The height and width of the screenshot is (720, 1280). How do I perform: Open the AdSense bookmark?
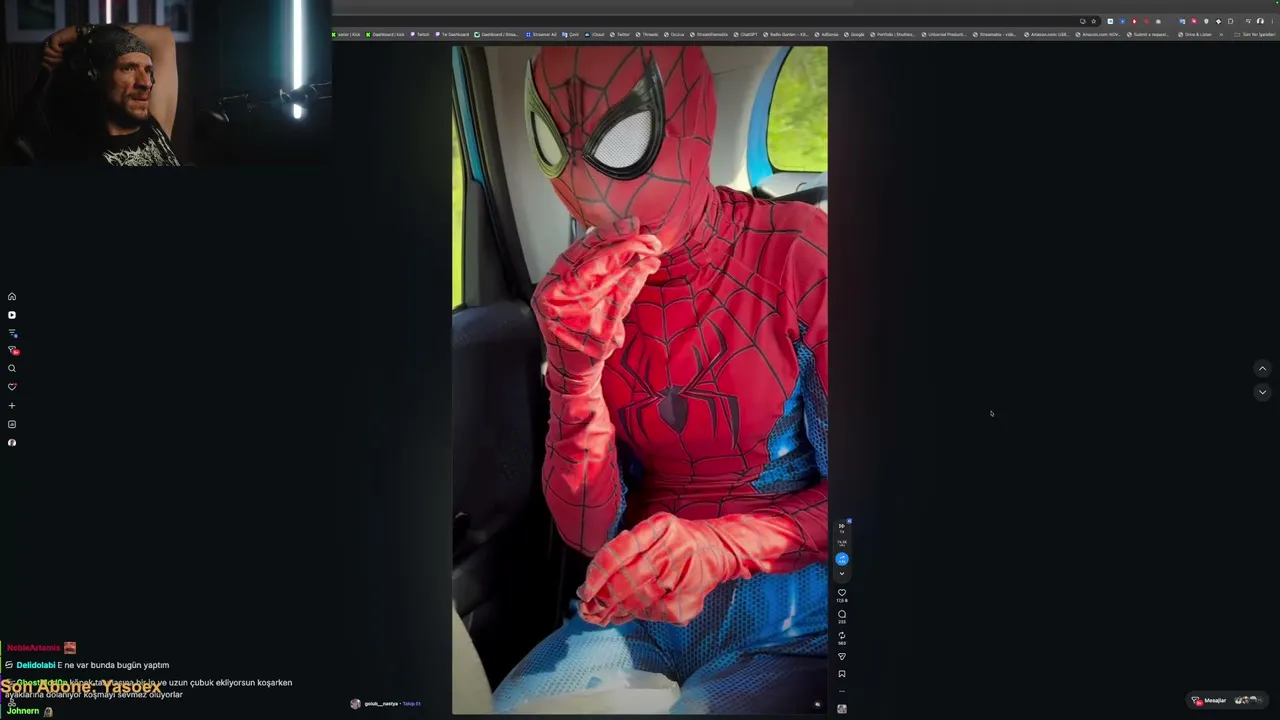(825, 35)
